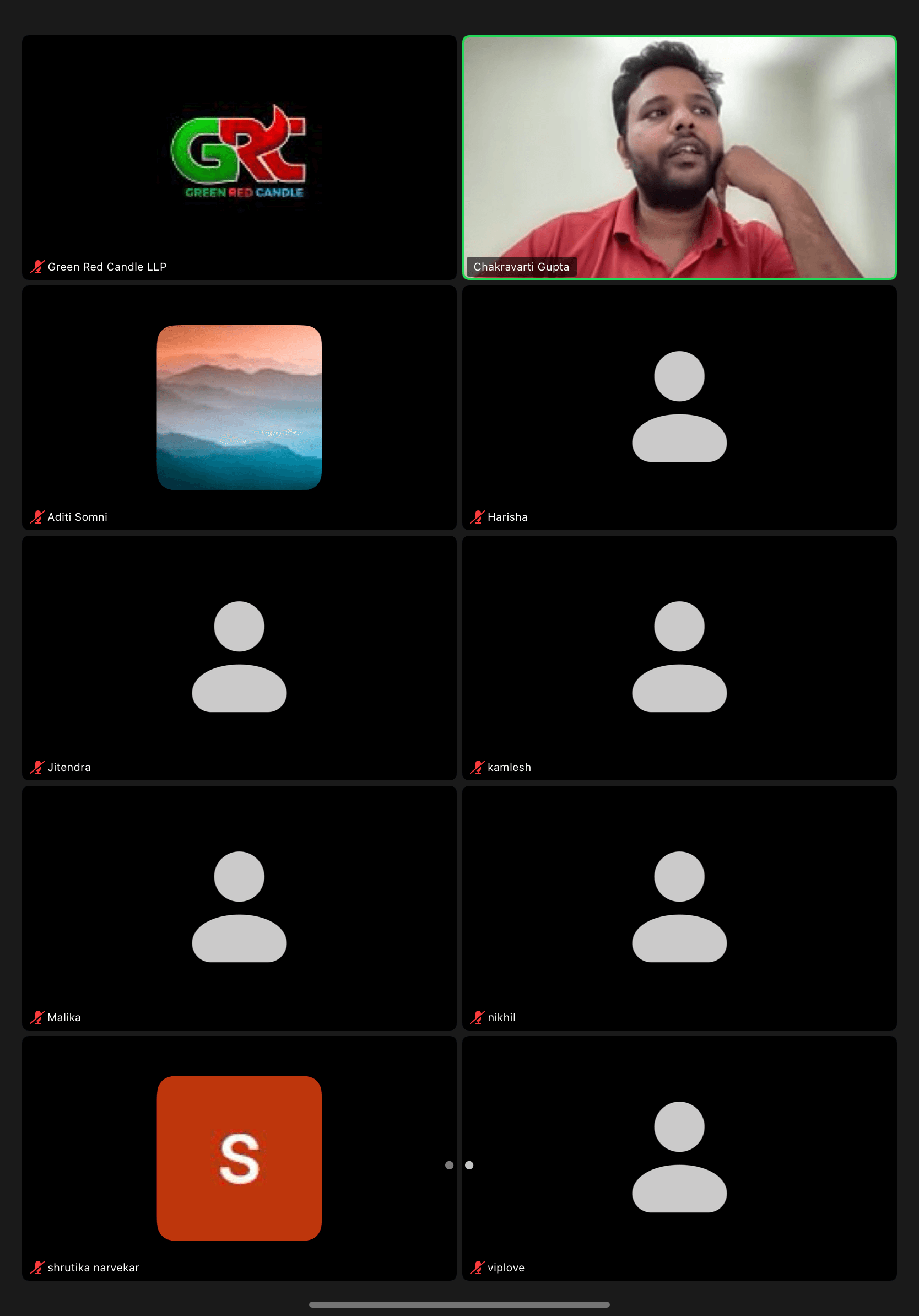Switch to second gallery page dot

(x=469, y=1165)
